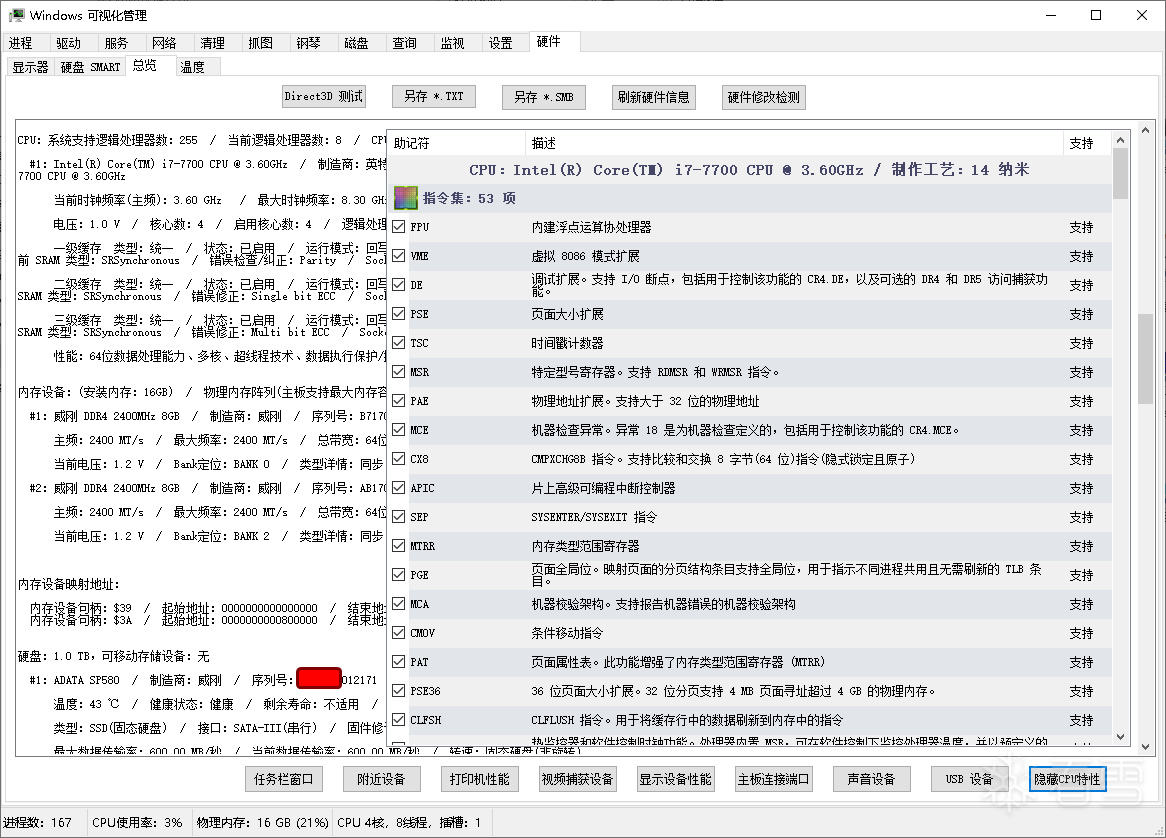Viewport: 1166px width, 838px height.
Task: Open 打印机性能 button
Action: click(480, 779)
